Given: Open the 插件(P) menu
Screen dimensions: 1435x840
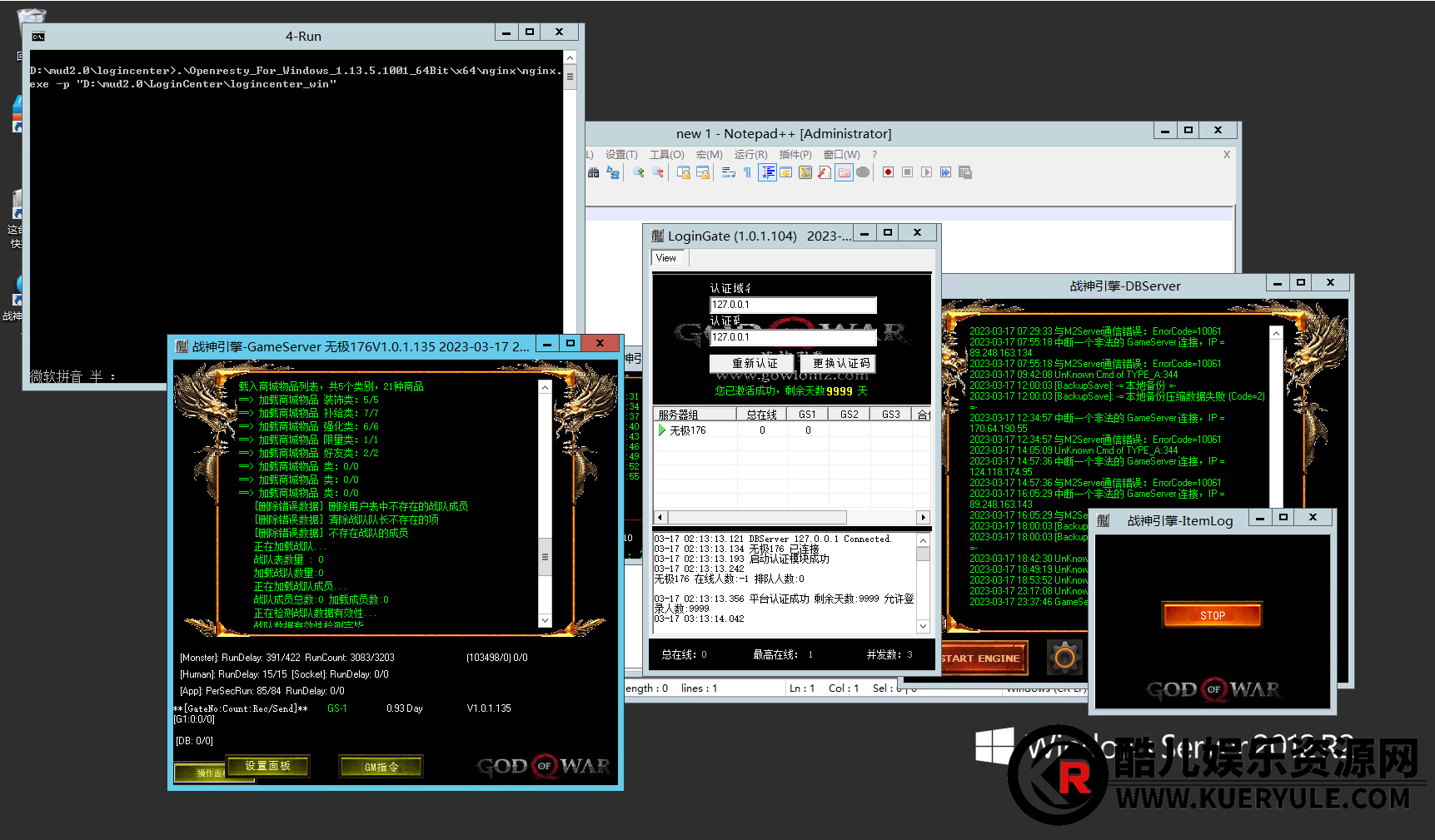Looking at the screenshot, I should [795, 155].
